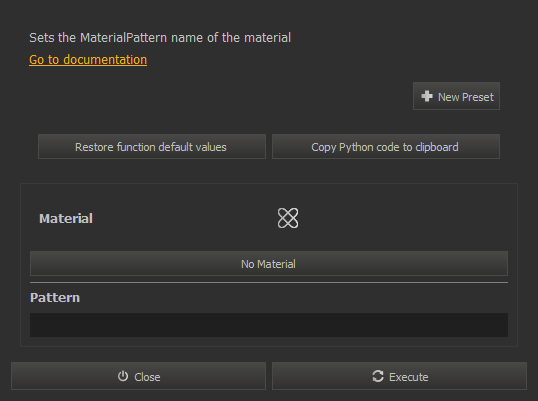Restore function default values
The image size is (538, 401).
(152, 147)
